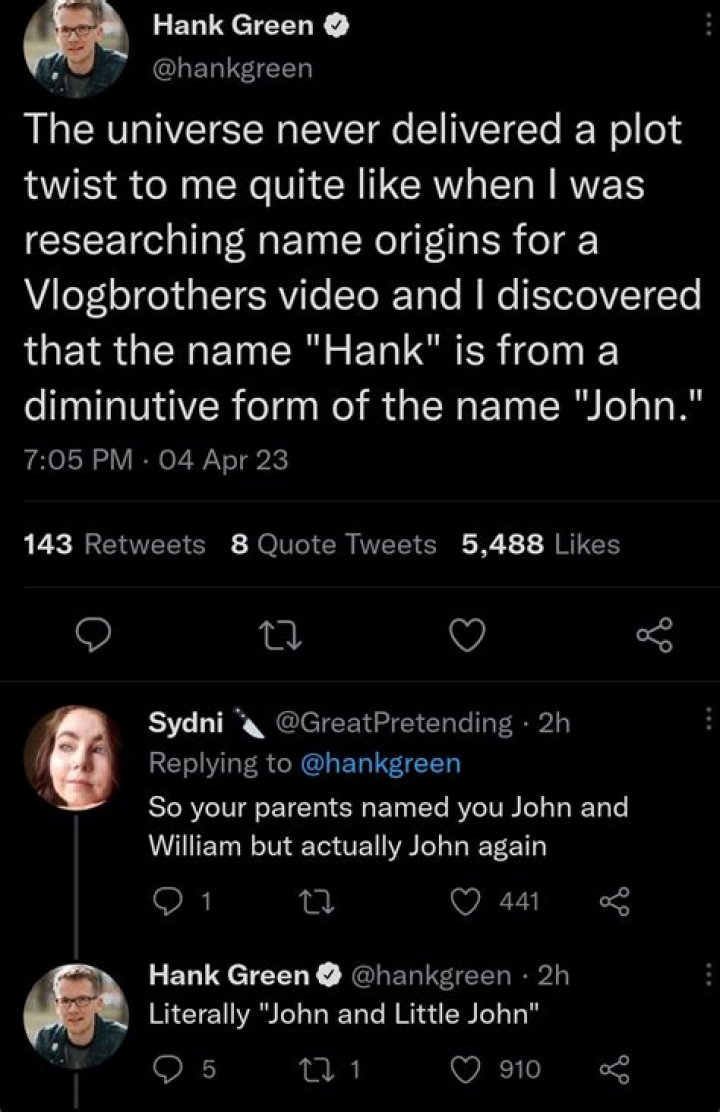View the 143 Retweets list
Screen dimensions: 720x1112
[x=114, y=544]
